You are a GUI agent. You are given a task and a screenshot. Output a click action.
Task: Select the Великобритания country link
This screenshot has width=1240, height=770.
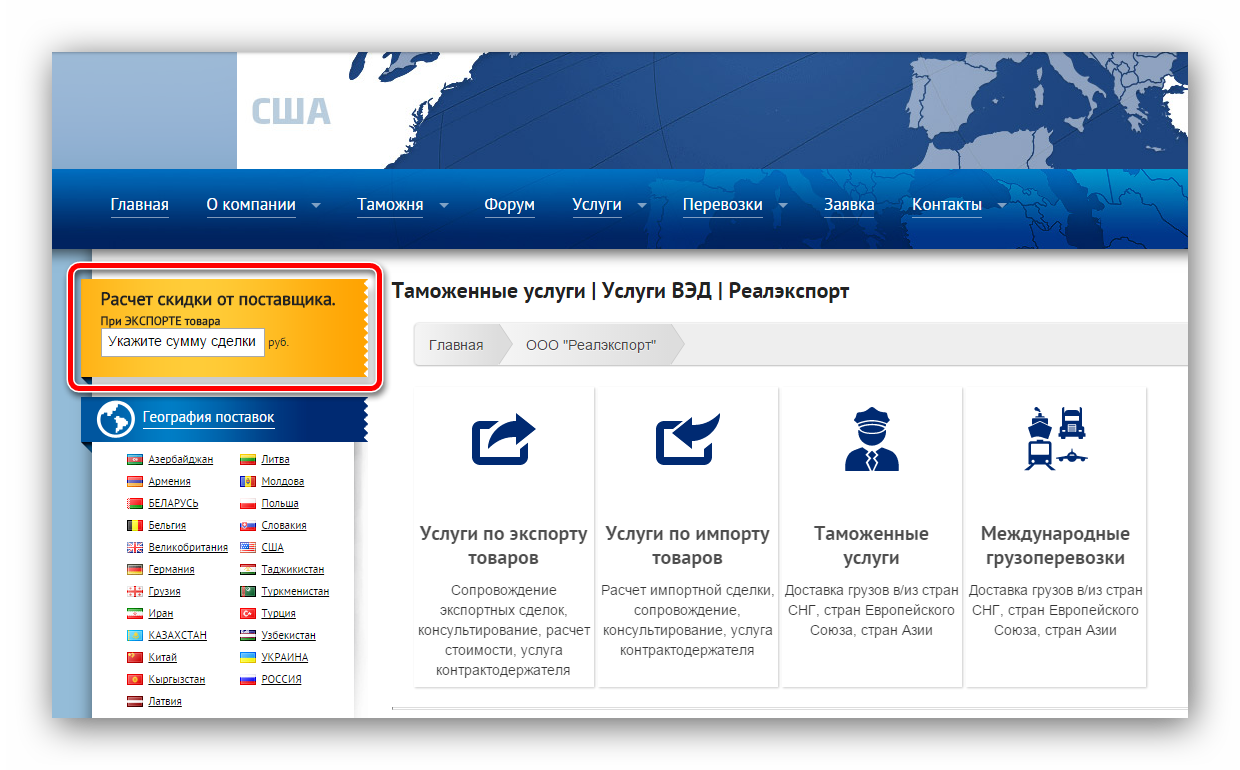point(188,548)
